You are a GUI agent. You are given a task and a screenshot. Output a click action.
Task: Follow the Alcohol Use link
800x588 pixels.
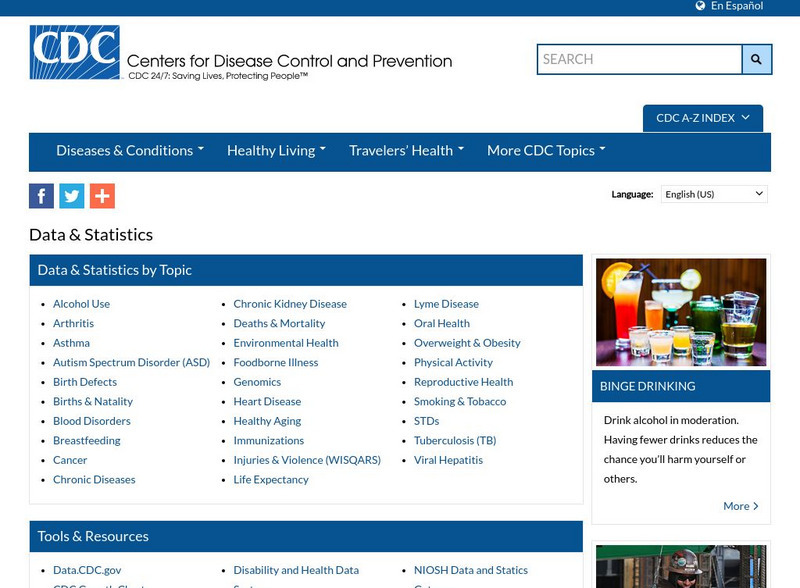pyautogui.click(x=81, y=303)
